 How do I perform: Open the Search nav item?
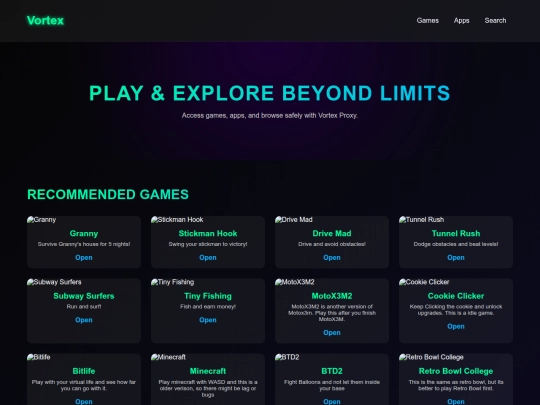pyautogui.click(x=495, y=21)
